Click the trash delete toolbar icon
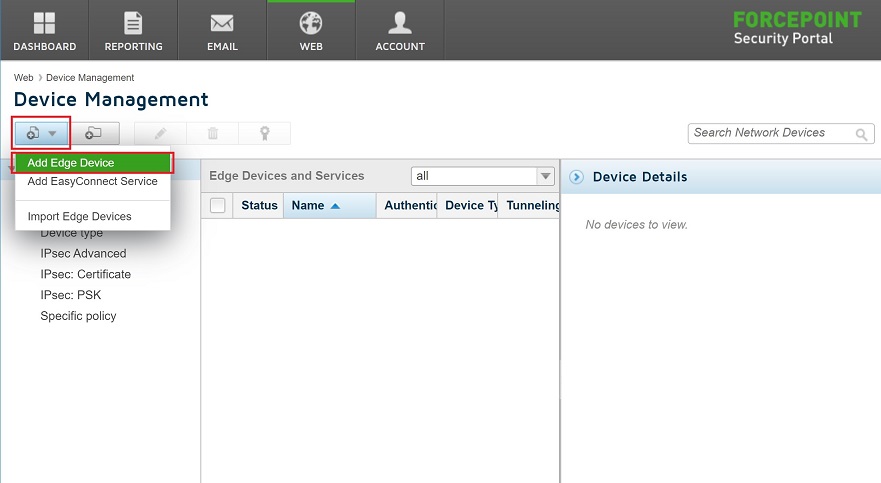 tap(212, 133)
